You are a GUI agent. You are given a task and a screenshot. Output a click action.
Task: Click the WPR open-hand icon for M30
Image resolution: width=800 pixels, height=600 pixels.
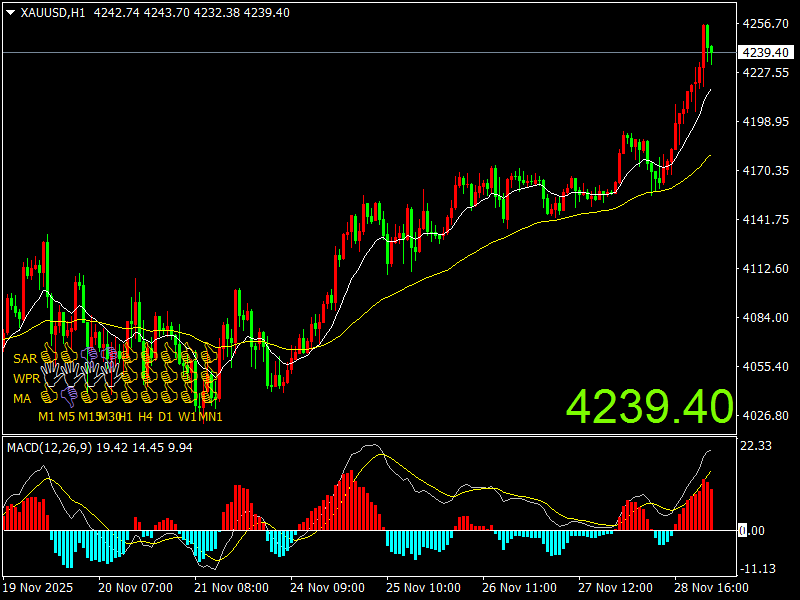(108, 377)
